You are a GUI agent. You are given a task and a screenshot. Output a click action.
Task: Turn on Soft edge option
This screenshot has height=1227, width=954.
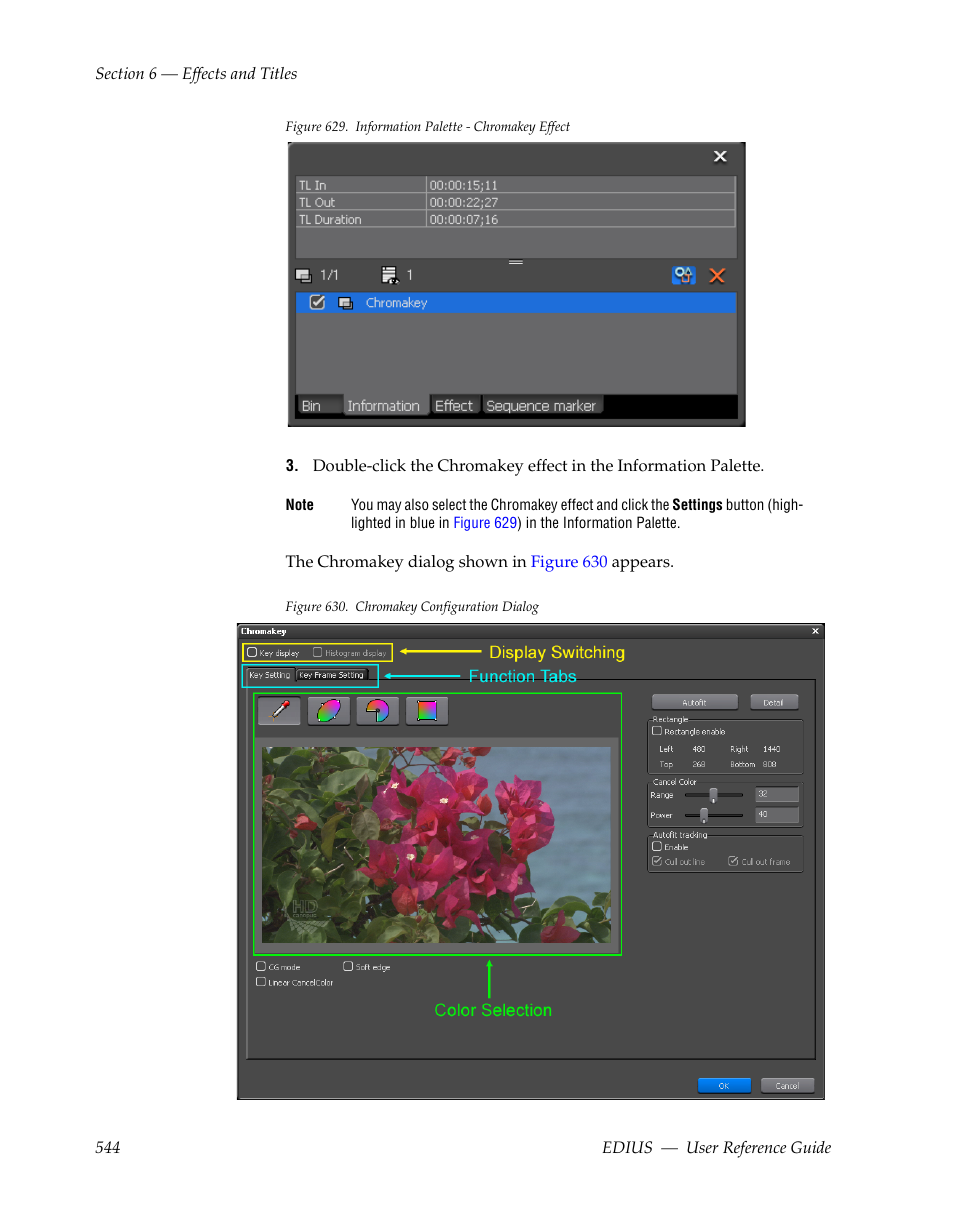click(348, 967)
